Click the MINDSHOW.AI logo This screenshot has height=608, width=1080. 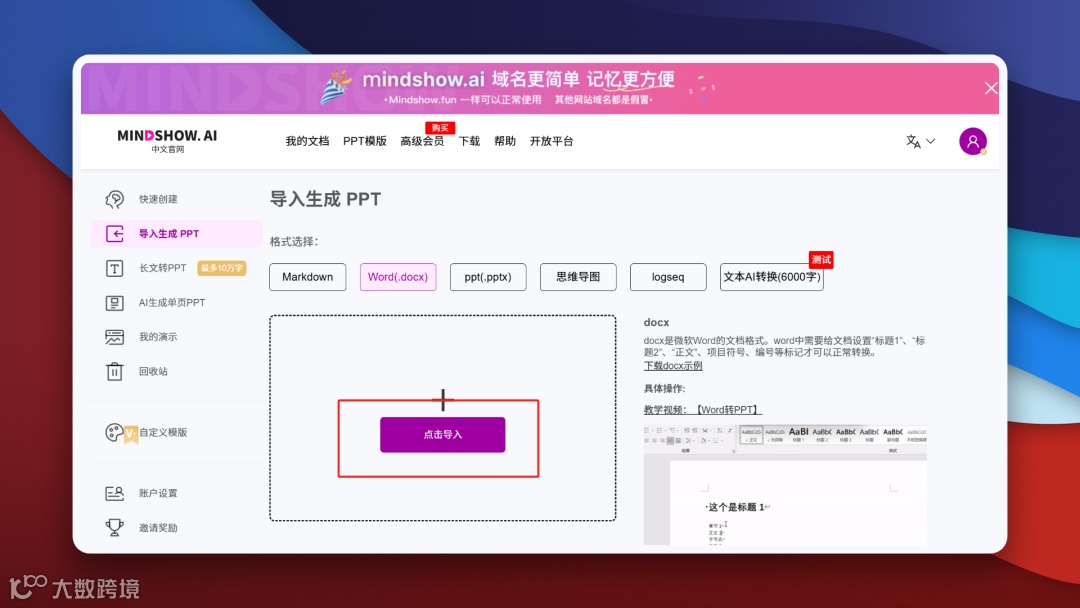tap(167, 140)
